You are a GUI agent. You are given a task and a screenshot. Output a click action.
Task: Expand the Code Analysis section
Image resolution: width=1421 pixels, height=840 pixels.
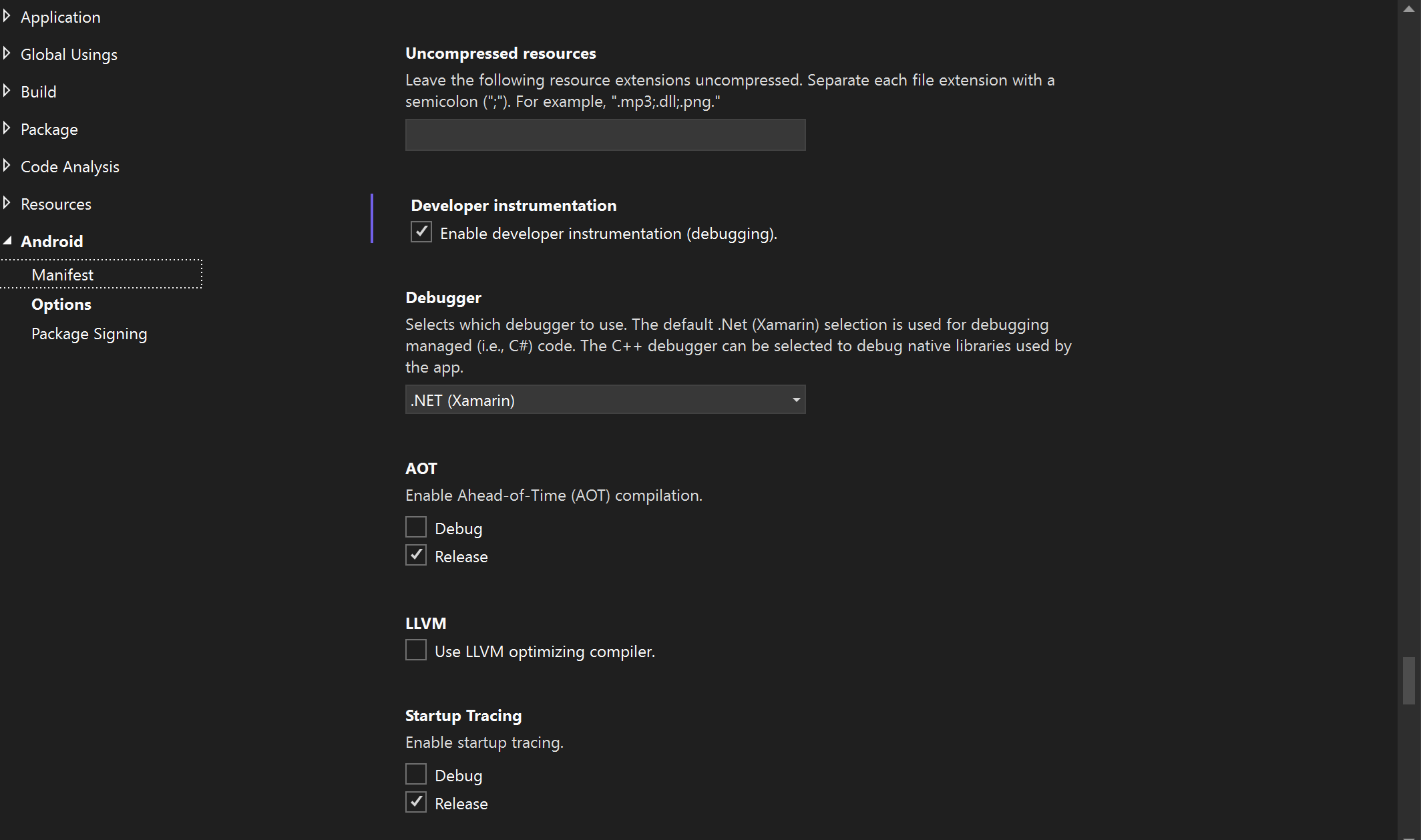(x=7, y=166)
